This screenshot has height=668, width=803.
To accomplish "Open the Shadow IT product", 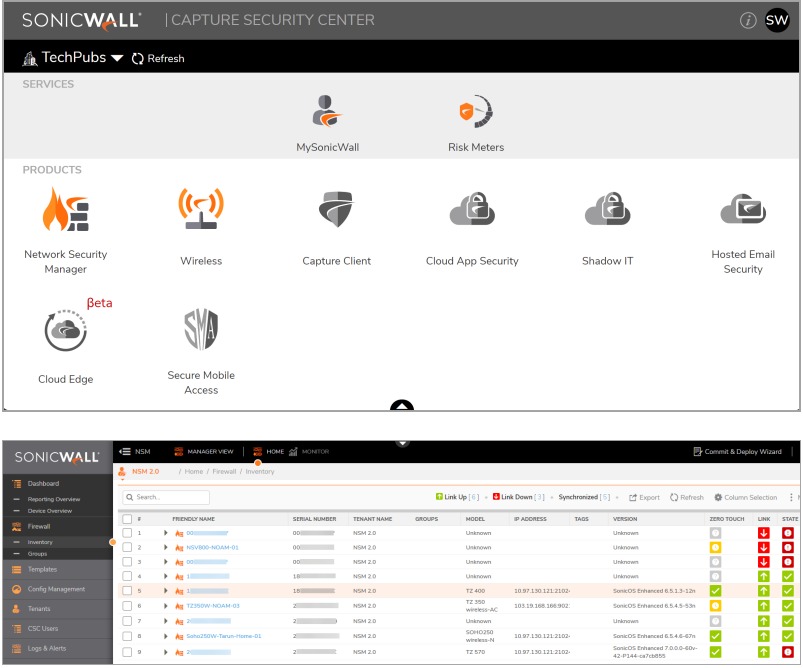I will point(607,228).
